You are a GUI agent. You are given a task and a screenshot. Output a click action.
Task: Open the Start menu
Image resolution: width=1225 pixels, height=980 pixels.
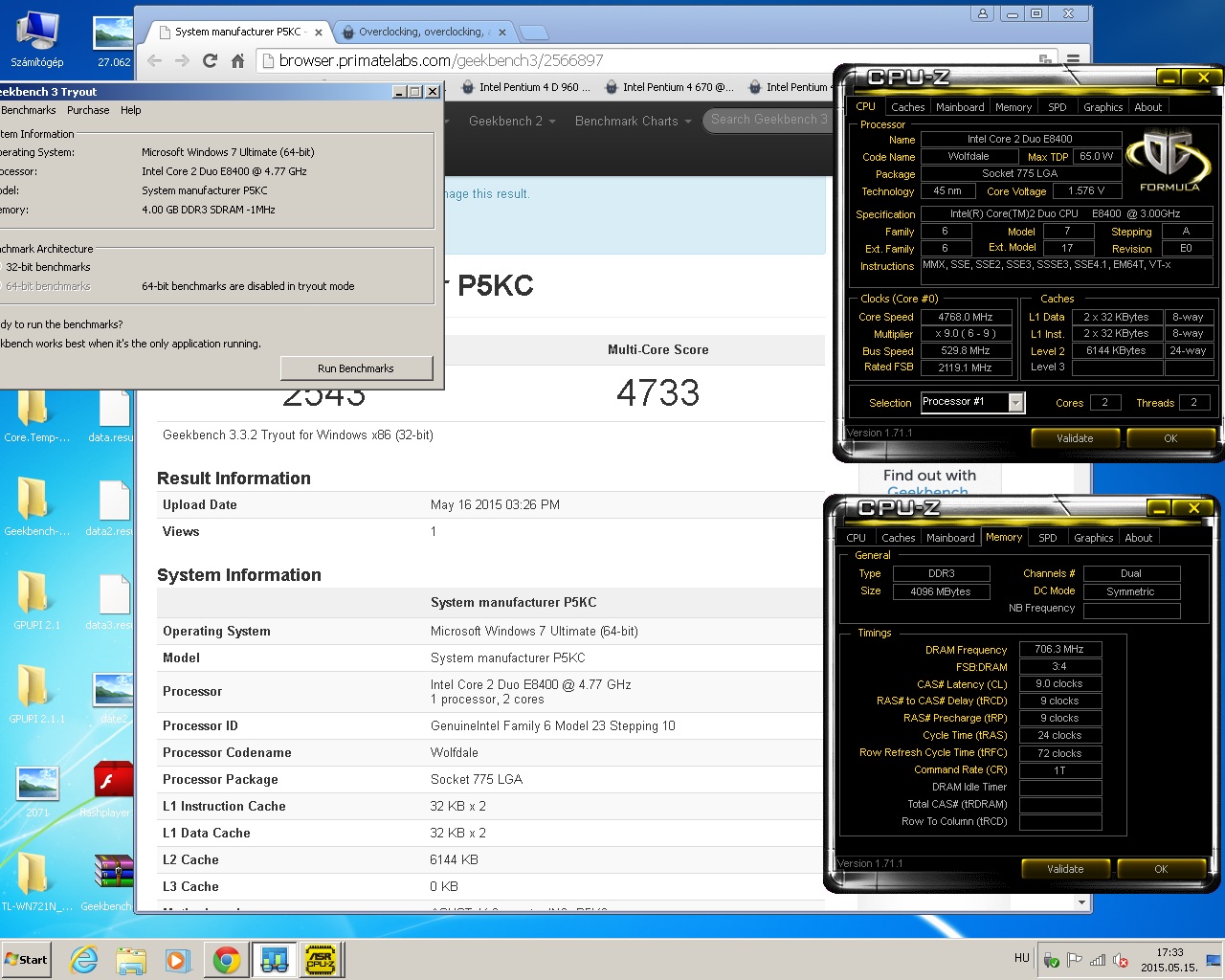pyautogui.click(x=27, y=959)
